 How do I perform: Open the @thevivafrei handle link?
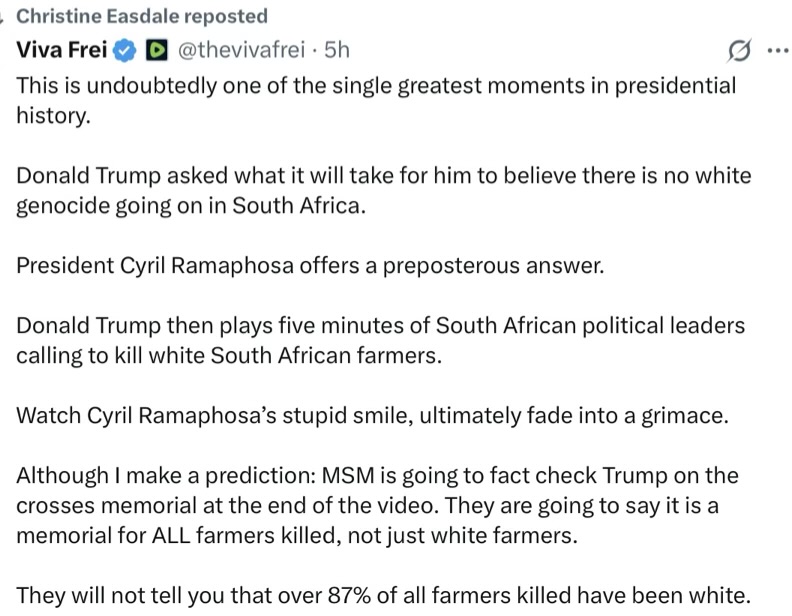241,50
